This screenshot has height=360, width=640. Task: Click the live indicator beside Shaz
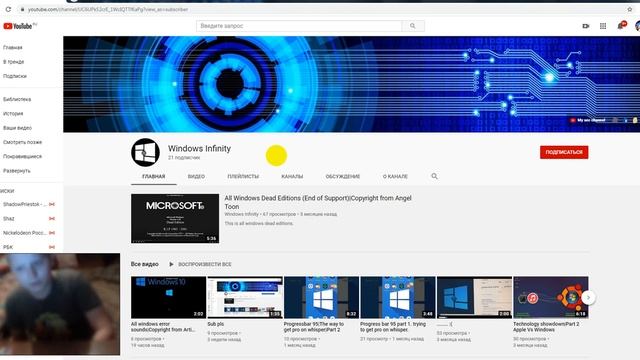(x=52, y=219)
